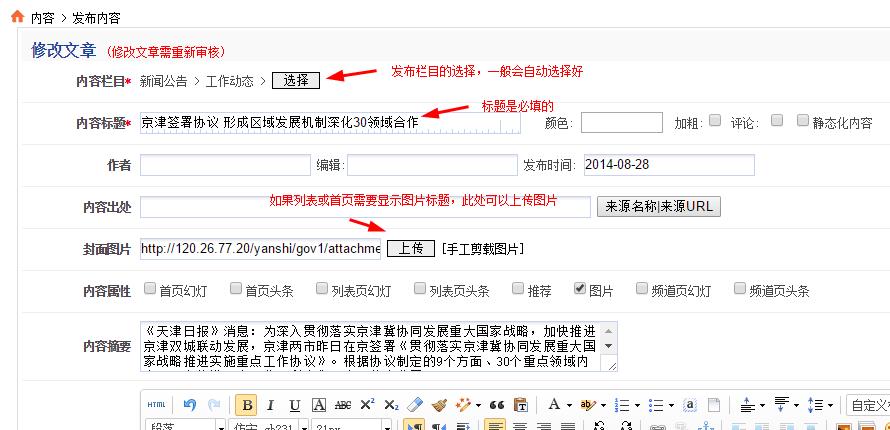The image size is (890, 430).
Task: Tick the 推荐 checkbox
Action: point(518,289)
